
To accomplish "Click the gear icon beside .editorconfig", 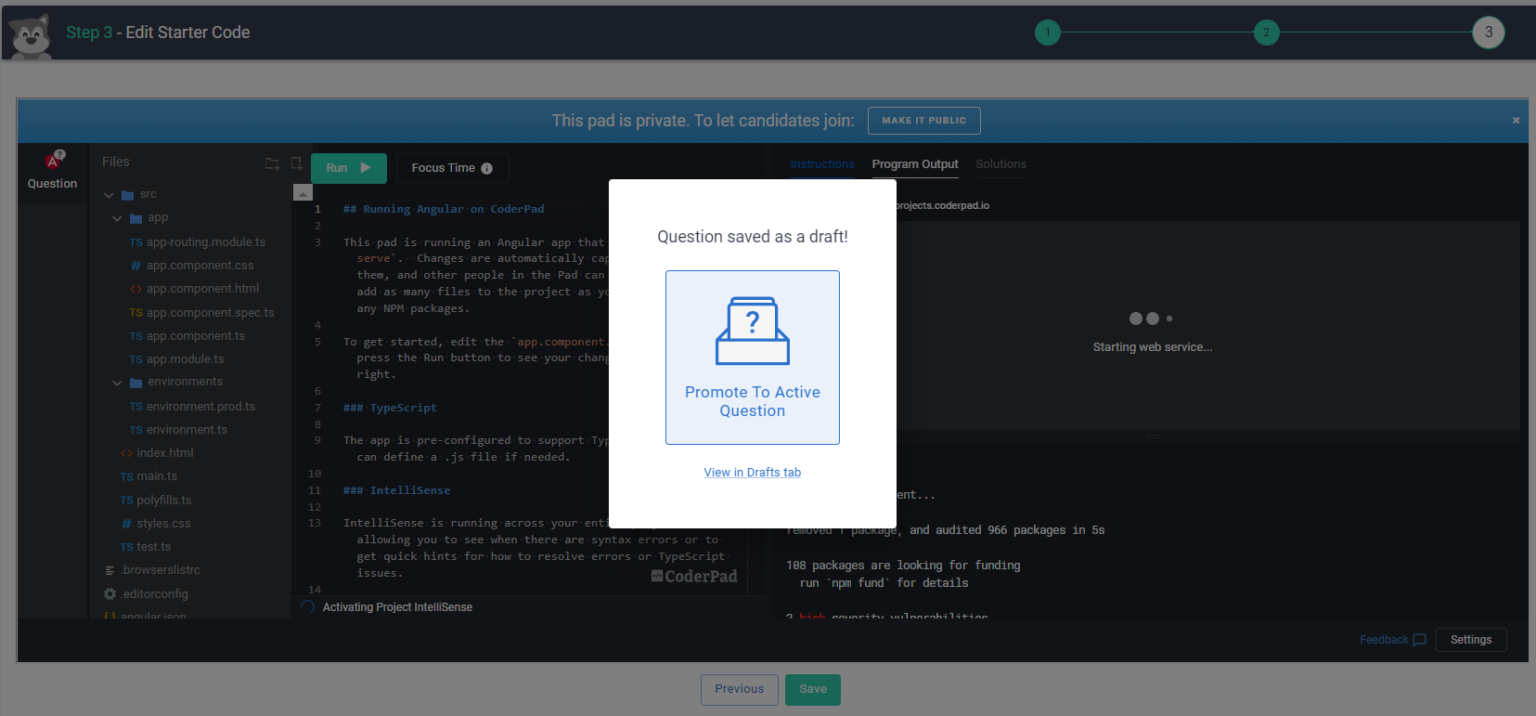I will [110, 593].
